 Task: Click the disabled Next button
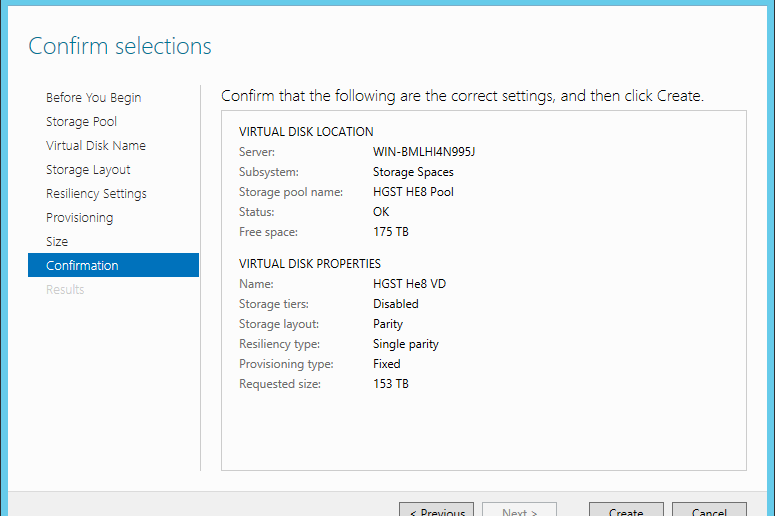click(x=519, y=510)
